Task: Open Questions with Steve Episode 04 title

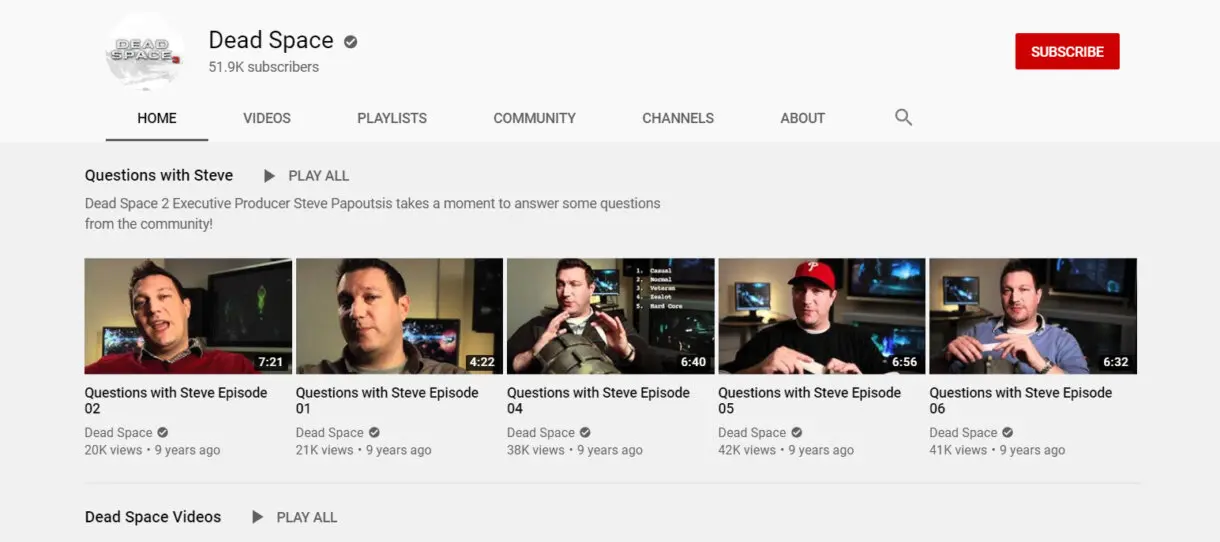Action: point(598,400)
